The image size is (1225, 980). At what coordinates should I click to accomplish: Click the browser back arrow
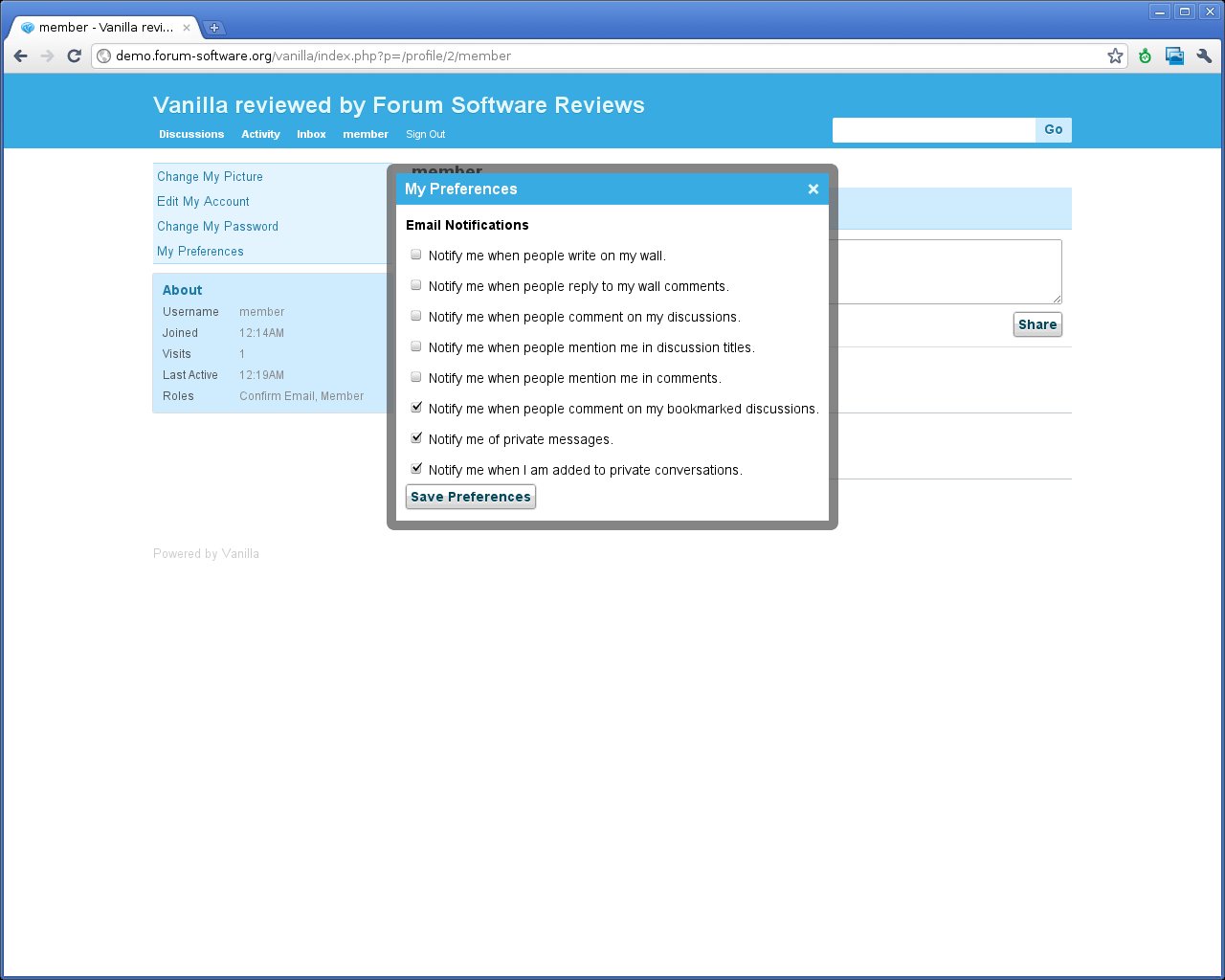coord(20,56)
